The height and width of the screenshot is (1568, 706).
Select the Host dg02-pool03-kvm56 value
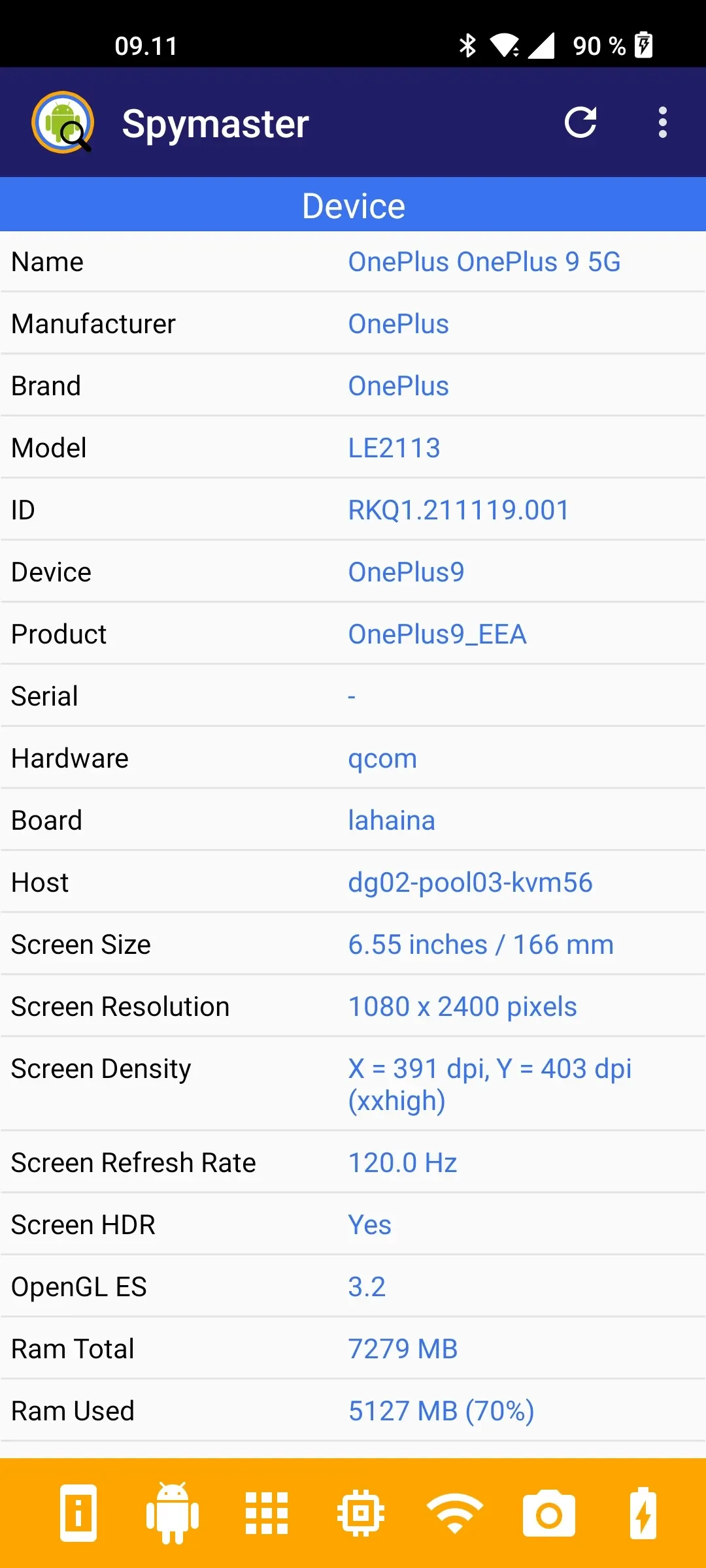click(471, 883)
